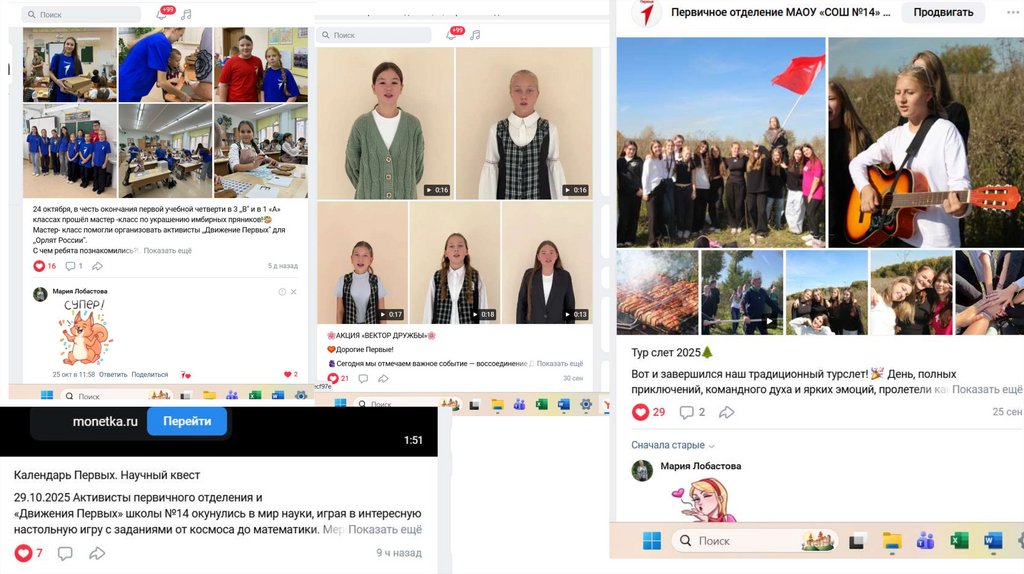Share the Научный квест post
1024x574 pixels.
tap(97, 554)
